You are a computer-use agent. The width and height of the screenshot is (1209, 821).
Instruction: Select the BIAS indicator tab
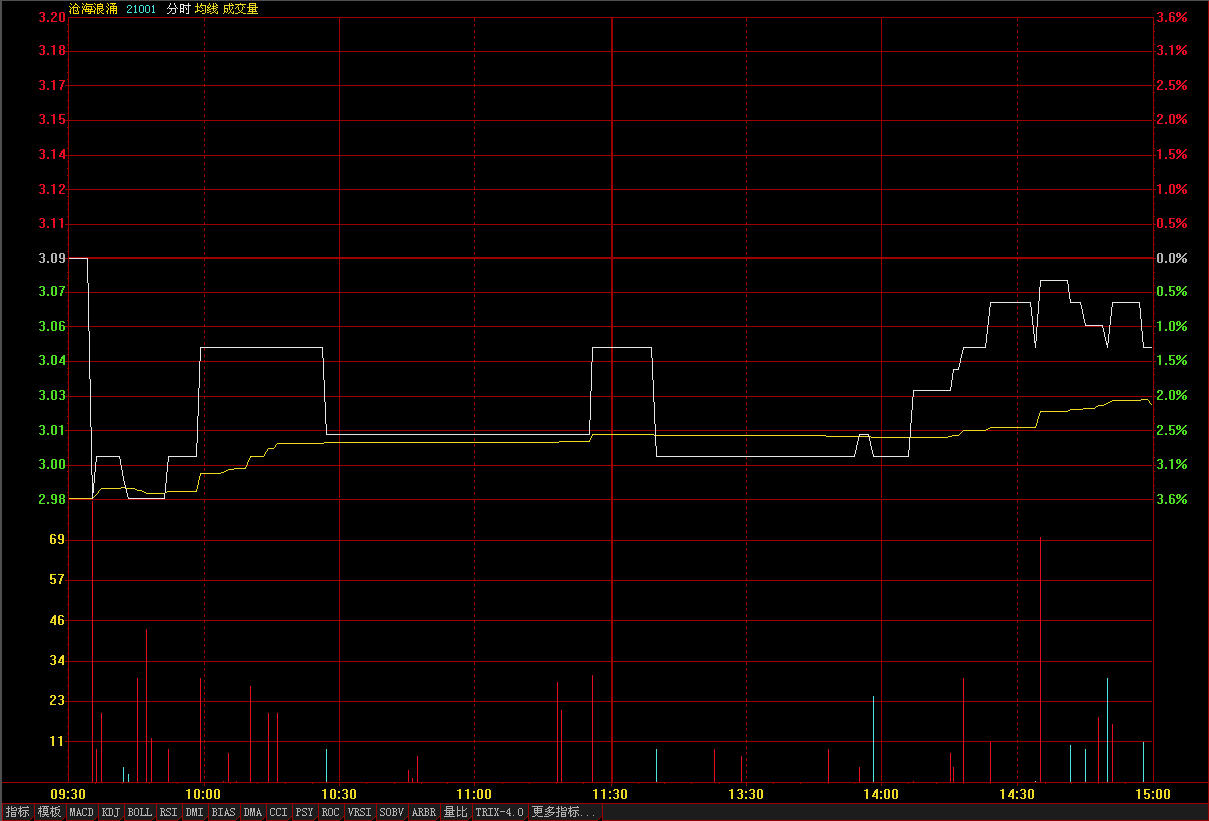tap(225, 812)
